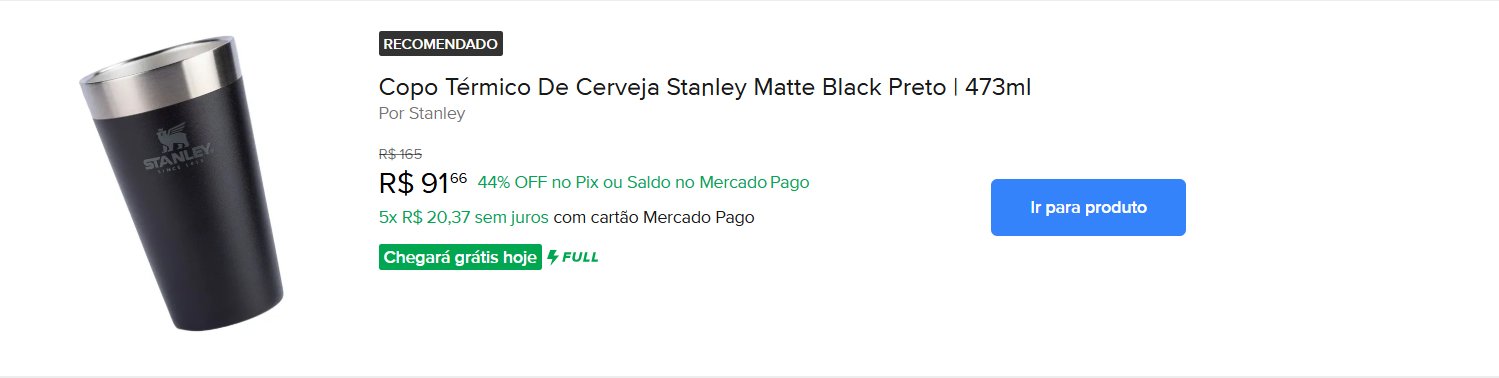The height and width of the screenshot is (378, 1499).
Task: Click the com cartão Mercado Pago text
Action: pyautogui.click(x=654, y=217)
